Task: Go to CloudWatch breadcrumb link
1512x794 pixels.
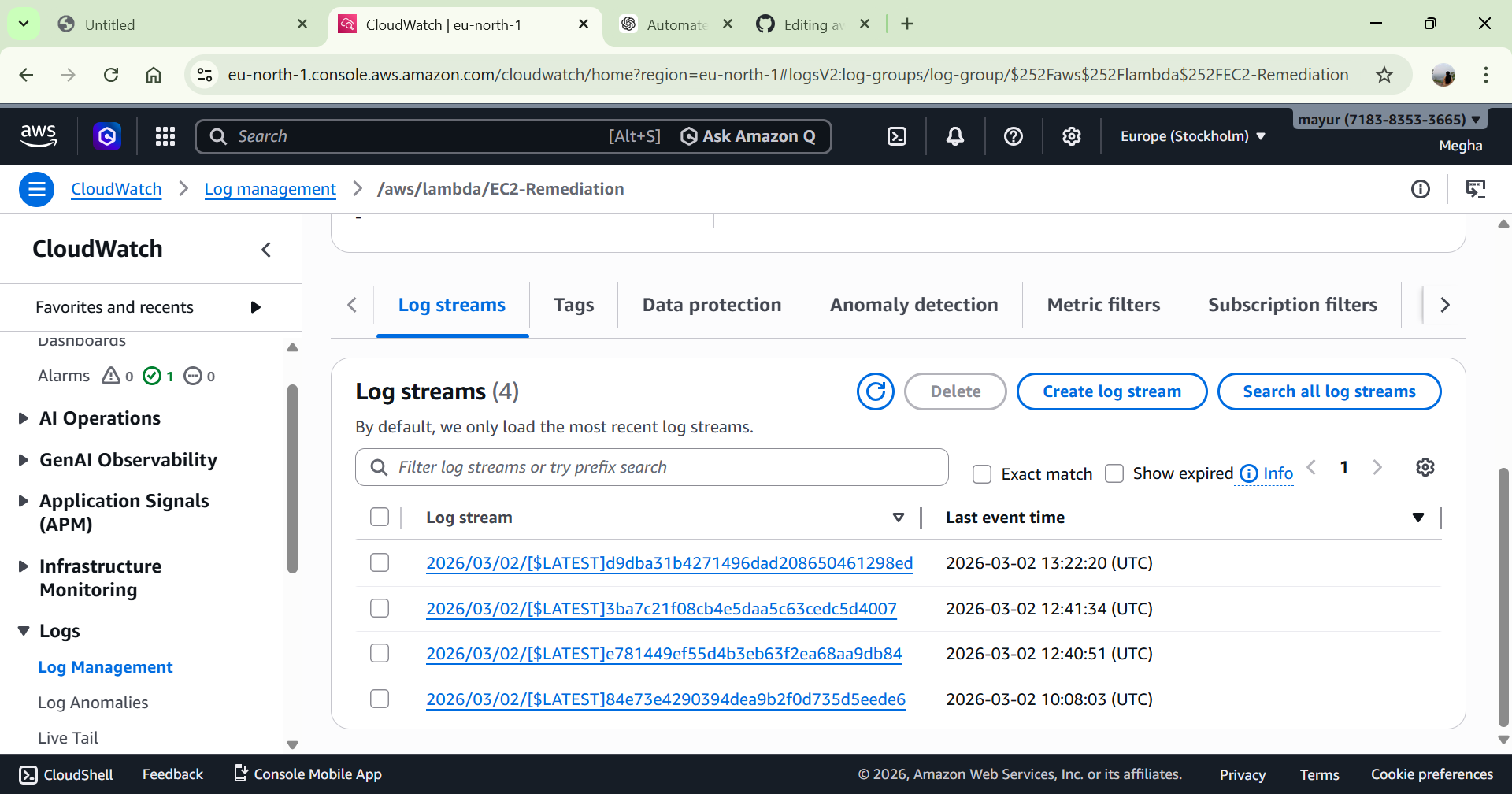Action: pyautogui.click(x=117, y=189)
